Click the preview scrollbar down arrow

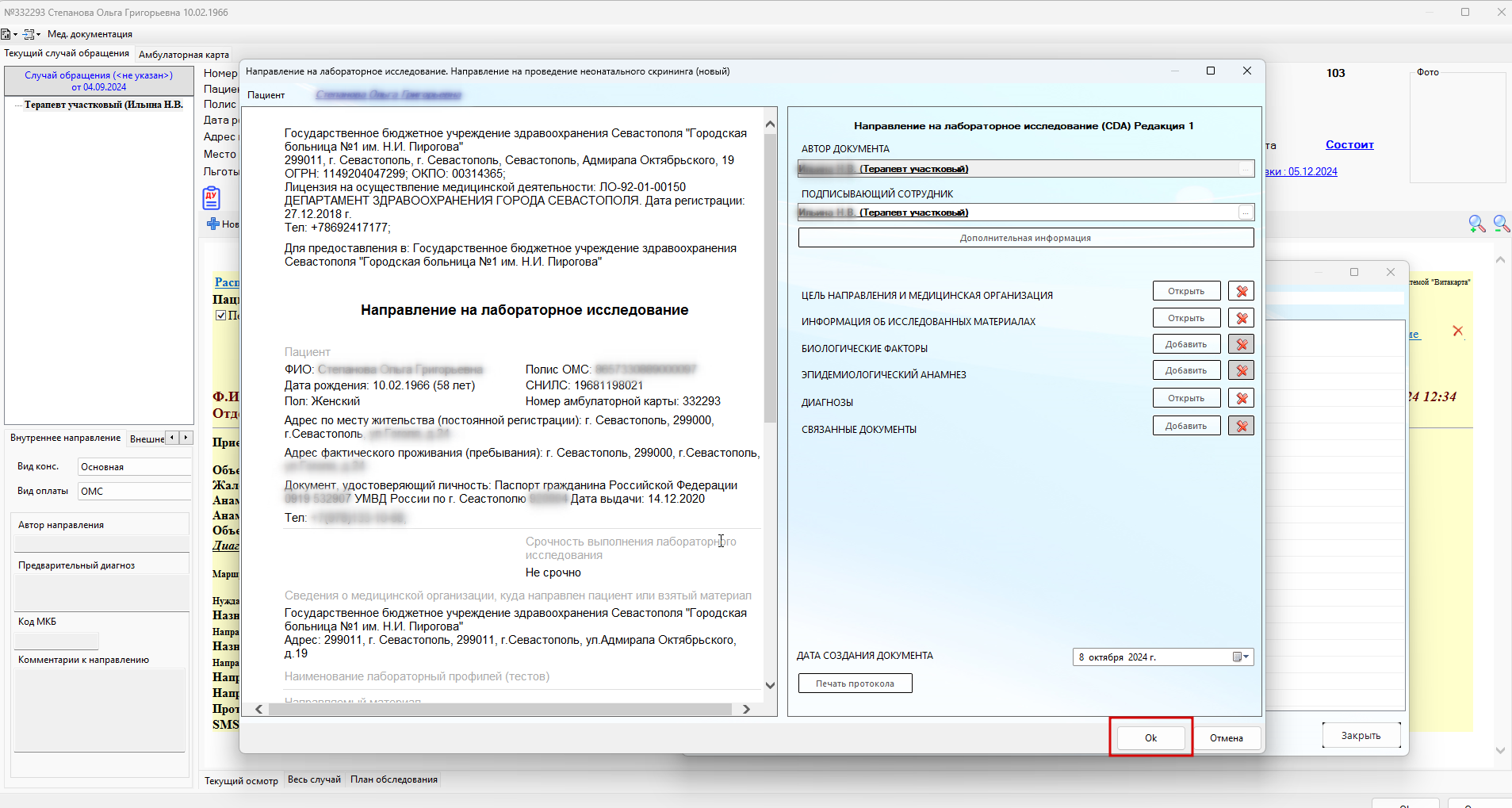[x=770, y=685]
